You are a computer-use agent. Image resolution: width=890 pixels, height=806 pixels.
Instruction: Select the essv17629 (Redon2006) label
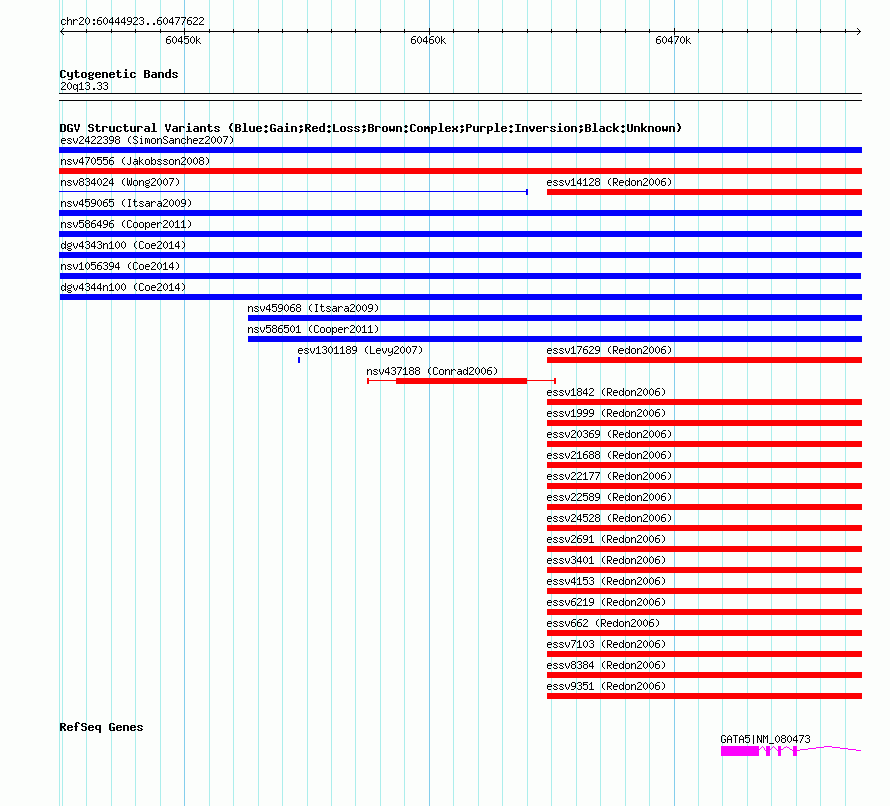point(609,350)
